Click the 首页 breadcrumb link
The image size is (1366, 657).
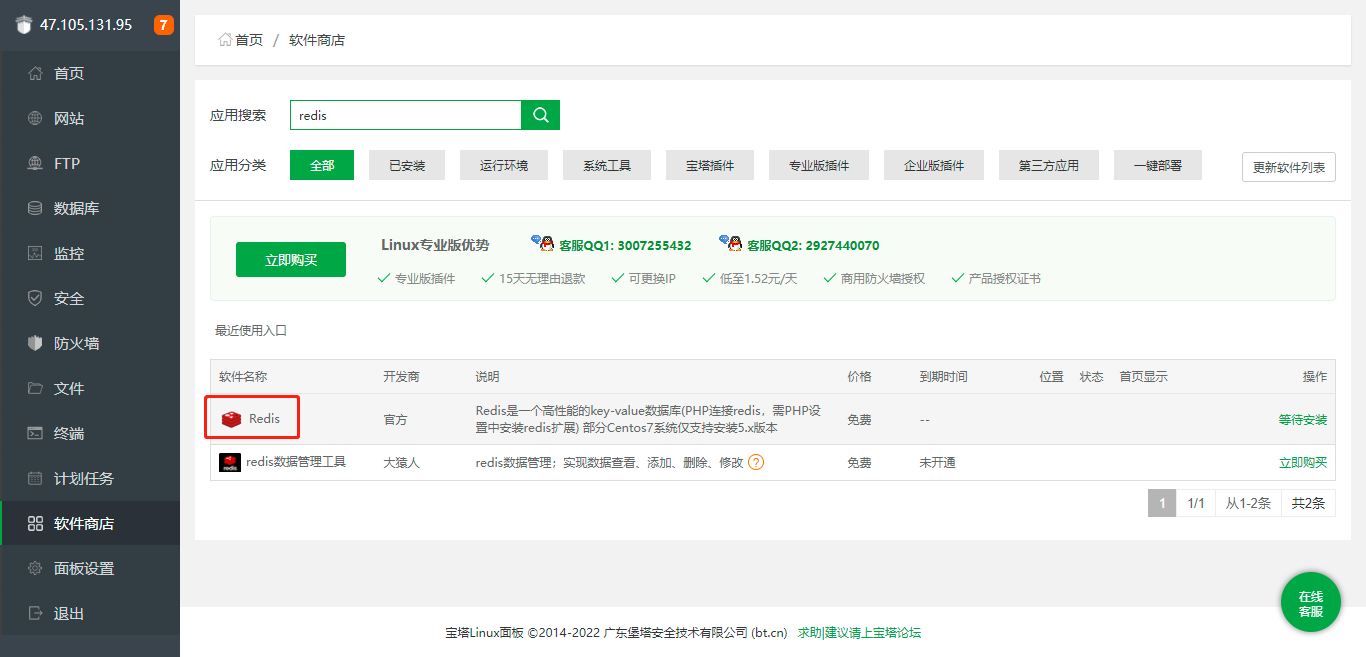point(249,40)
